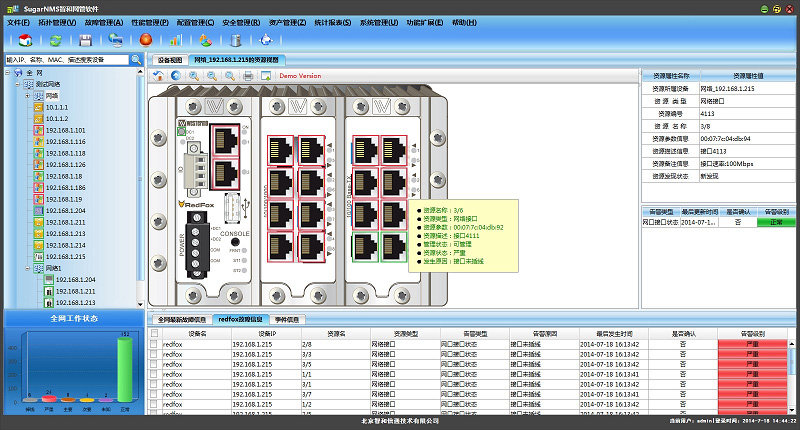Click the globe with monitor toolbar icon
This screenshot has width=800, height=430.
click(116, 40)
